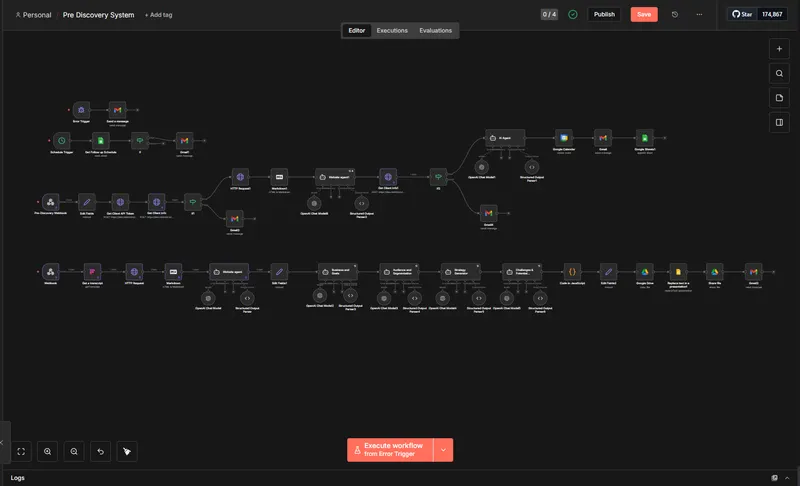This screenshot has height=486, width=800.
Task: Click Add tag next to workflow name
Action: (158, 15)
